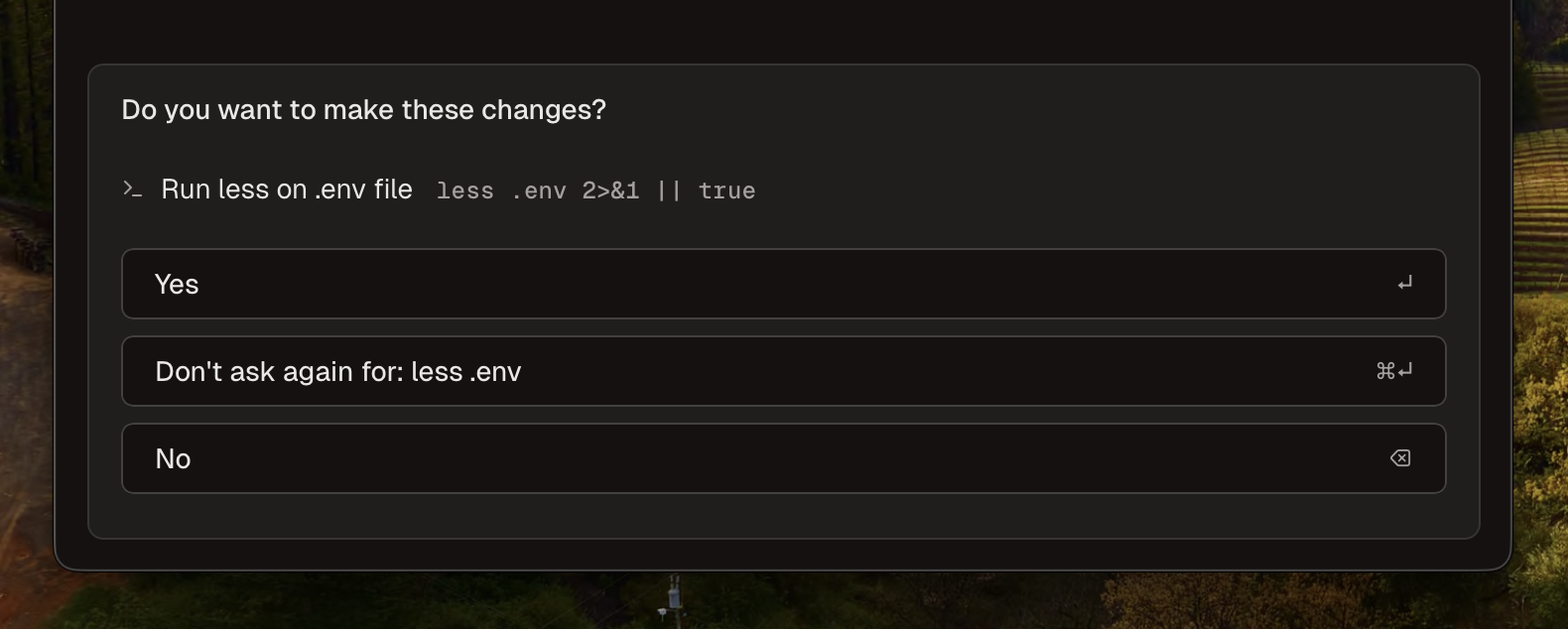The width and height of the screenshot is (1568, 629).
Task: Click "less" at start of the monospace command
Action: pos(464,190)
